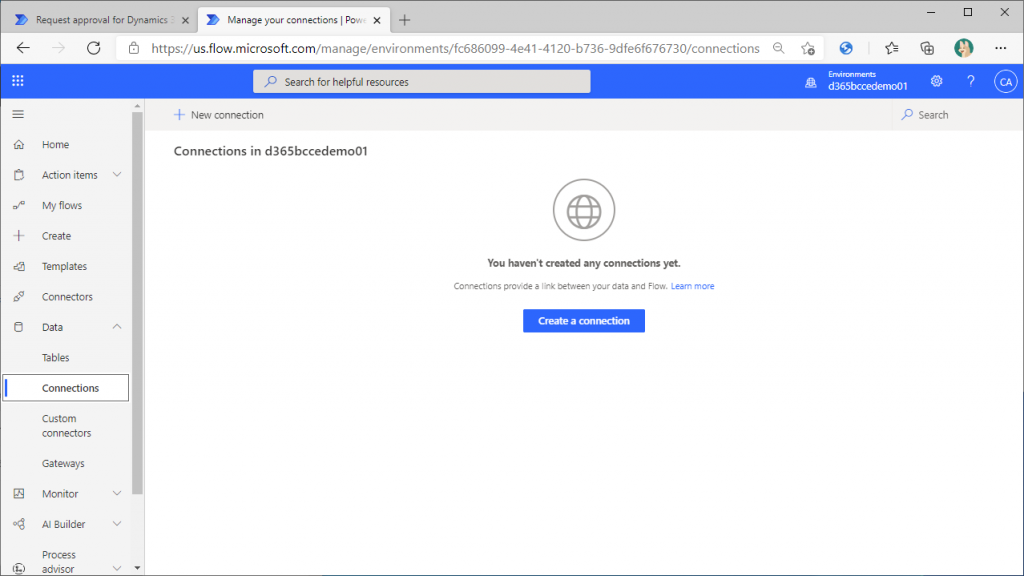
Task: Click the browser address bar URL
Action: 455,48
